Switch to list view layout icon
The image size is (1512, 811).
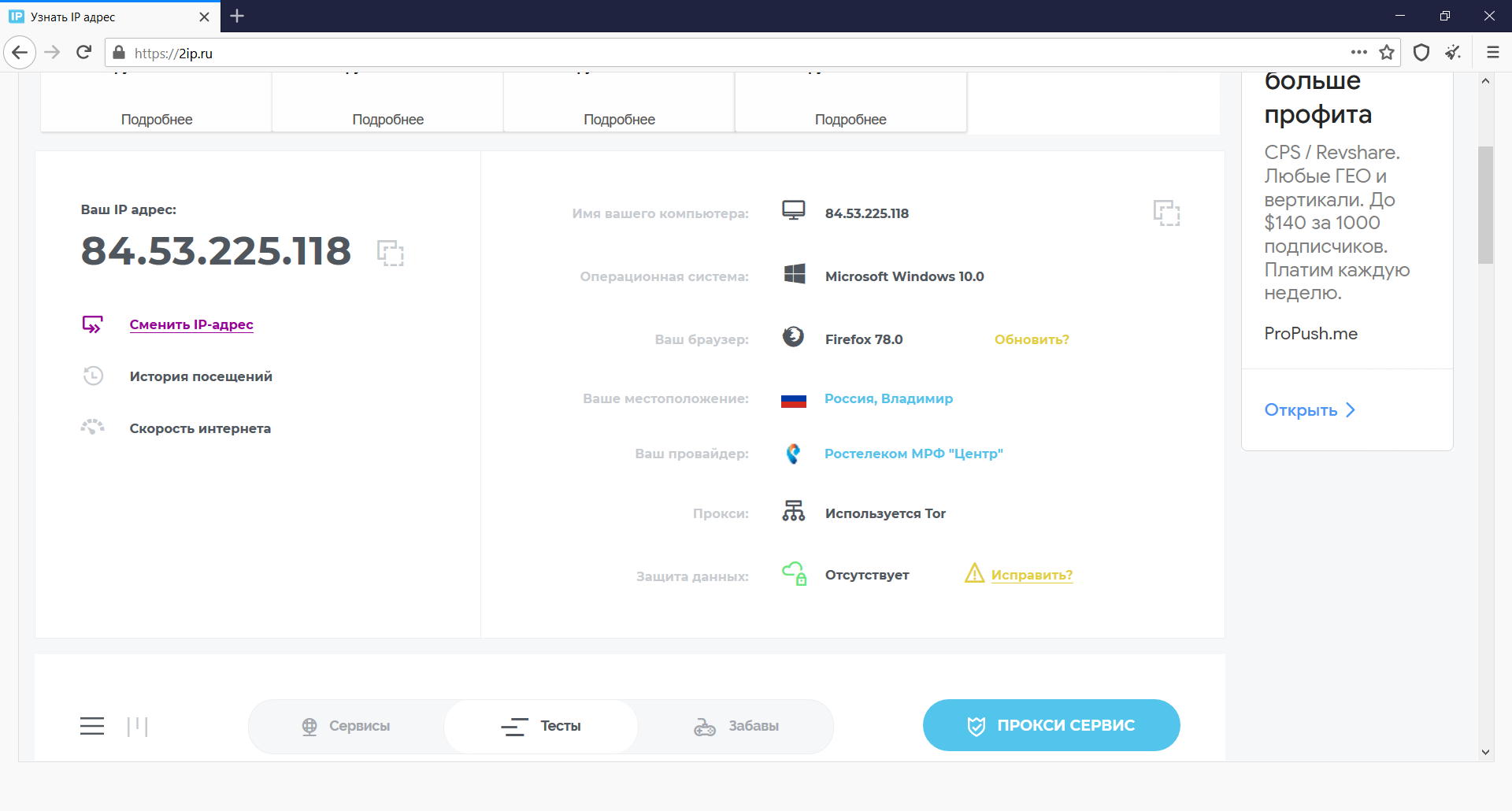(x=92, y=726)
